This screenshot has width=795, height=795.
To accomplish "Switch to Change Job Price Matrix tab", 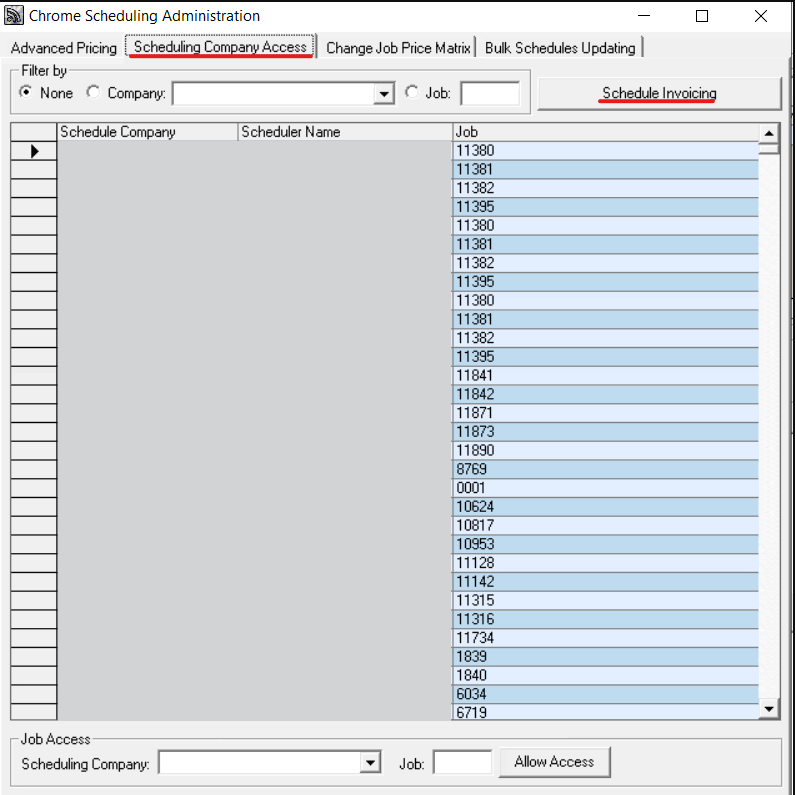I will [x=398, y=48].
